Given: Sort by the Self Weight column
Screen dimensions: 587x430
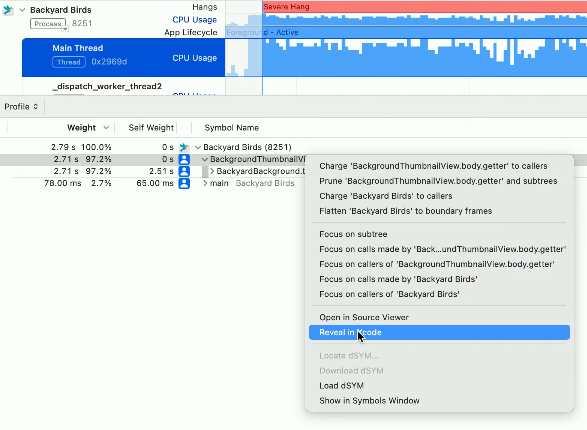Looking at the screenshot, I should pyautogui.click(x=151, y=128).
